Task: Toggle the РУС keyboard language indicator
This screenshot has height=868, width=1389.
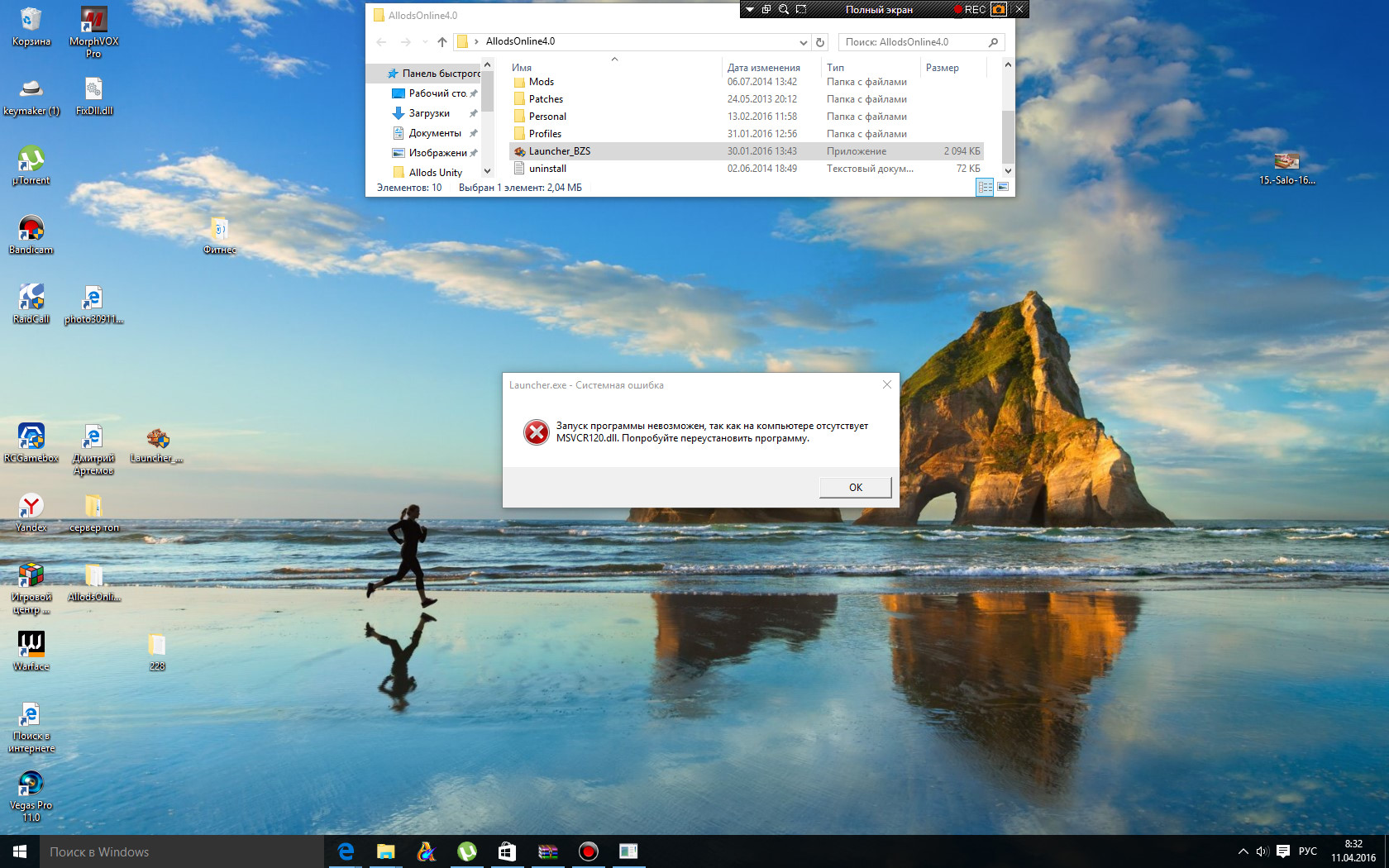Action: click(1307, 851)
